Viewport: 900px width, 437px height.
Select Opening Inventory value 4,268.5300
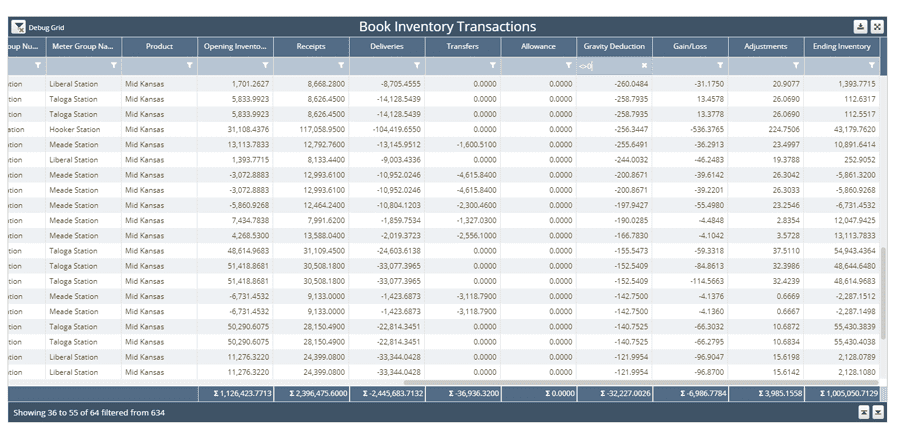[250, 235]
